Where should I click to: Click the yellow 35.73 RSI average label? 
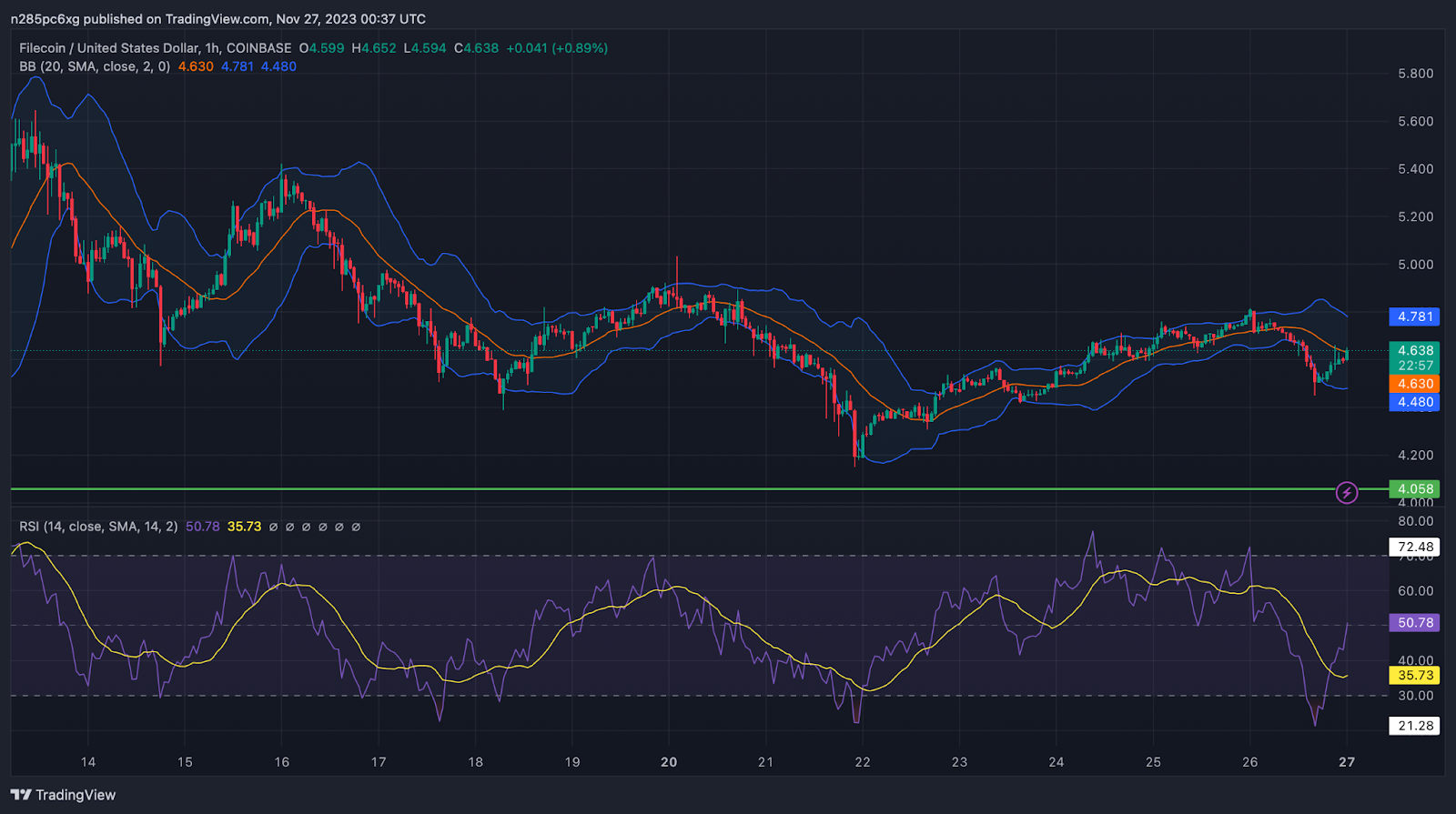pos(1414,675)
